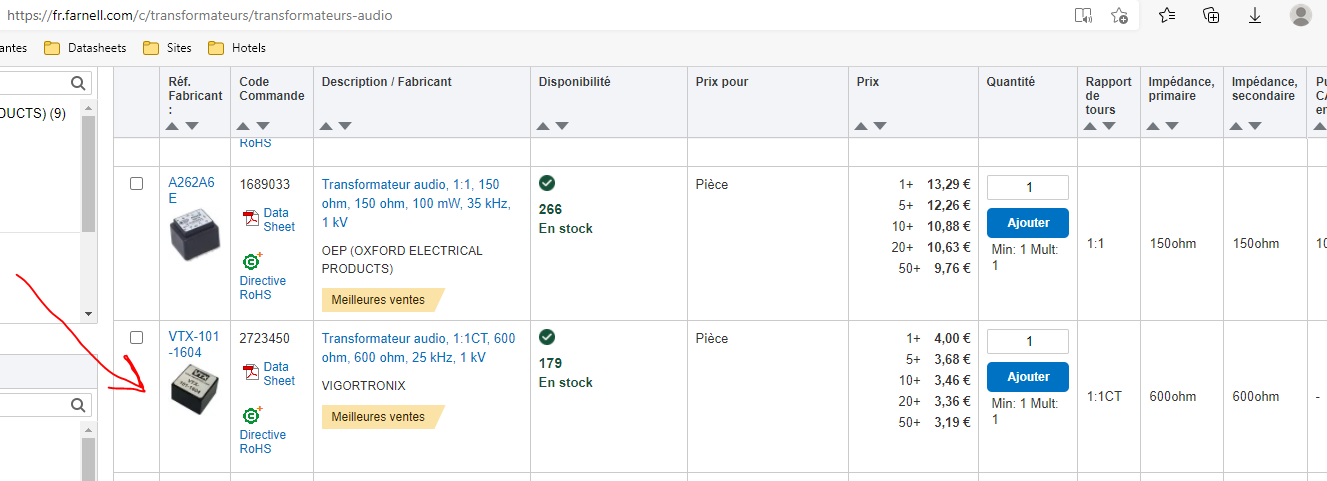1327x481 pixels.
Task: Open the Hotels bookmarks folder
Action: 237,48
